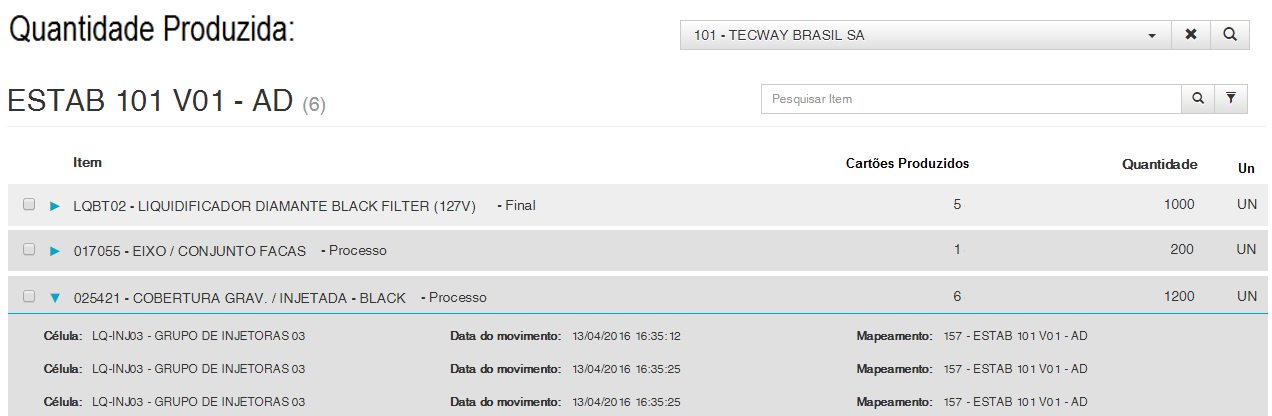This screenshot has width=1272, height=416.
Task: Click the Quantidade column header
Action: [x=1159, y=164]
